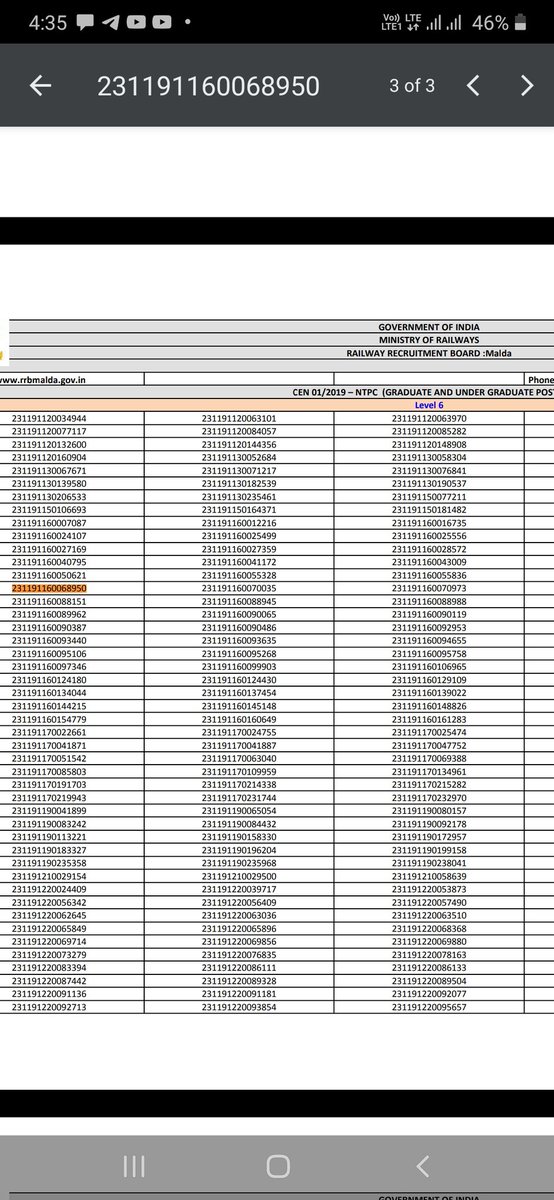Select roll number 231191220068368

pyautogui.click(x=429, y=929)
